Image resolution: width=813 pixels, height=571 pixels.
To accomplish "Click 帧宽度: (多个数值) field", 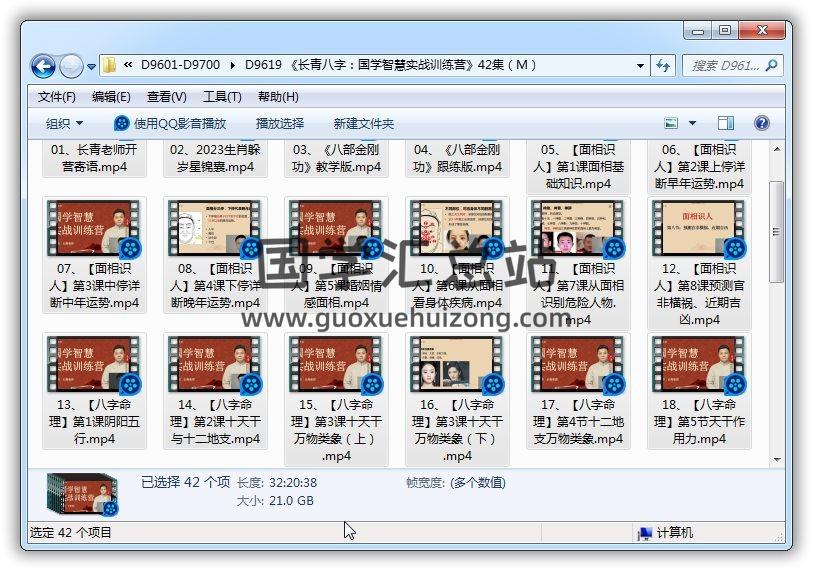I will pyautogui.click(x=456, y=483).
